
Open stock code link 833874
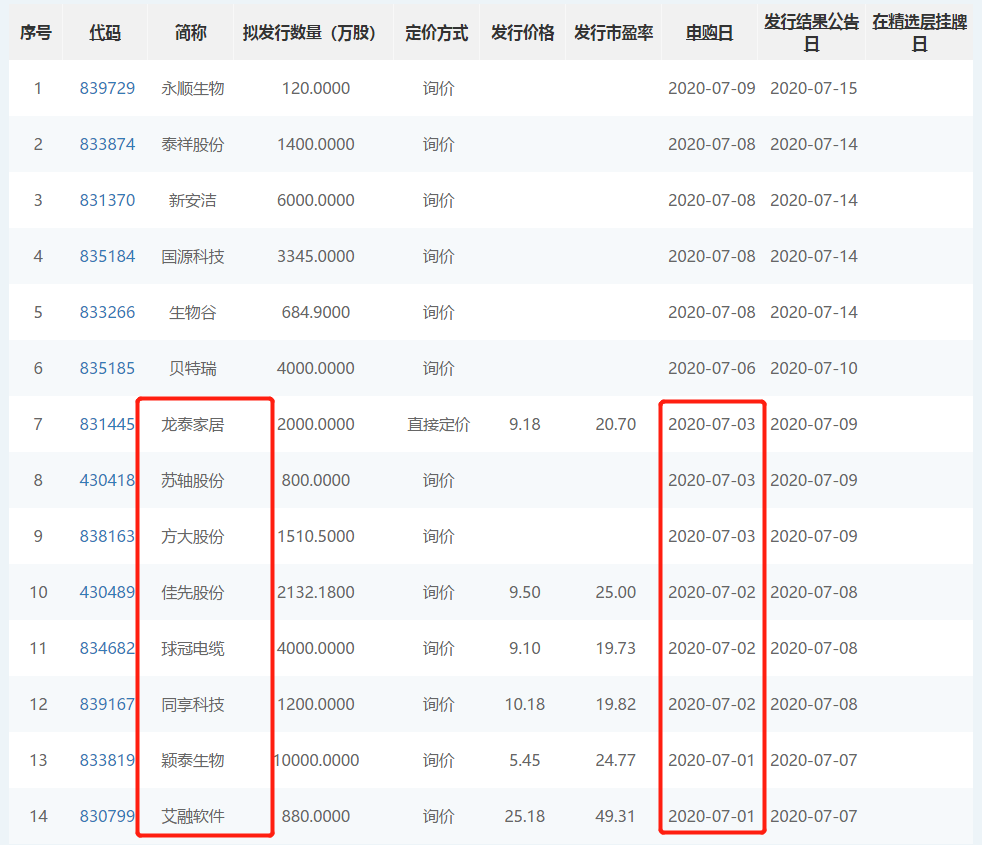pyautogui.click(x=107, y=145)
